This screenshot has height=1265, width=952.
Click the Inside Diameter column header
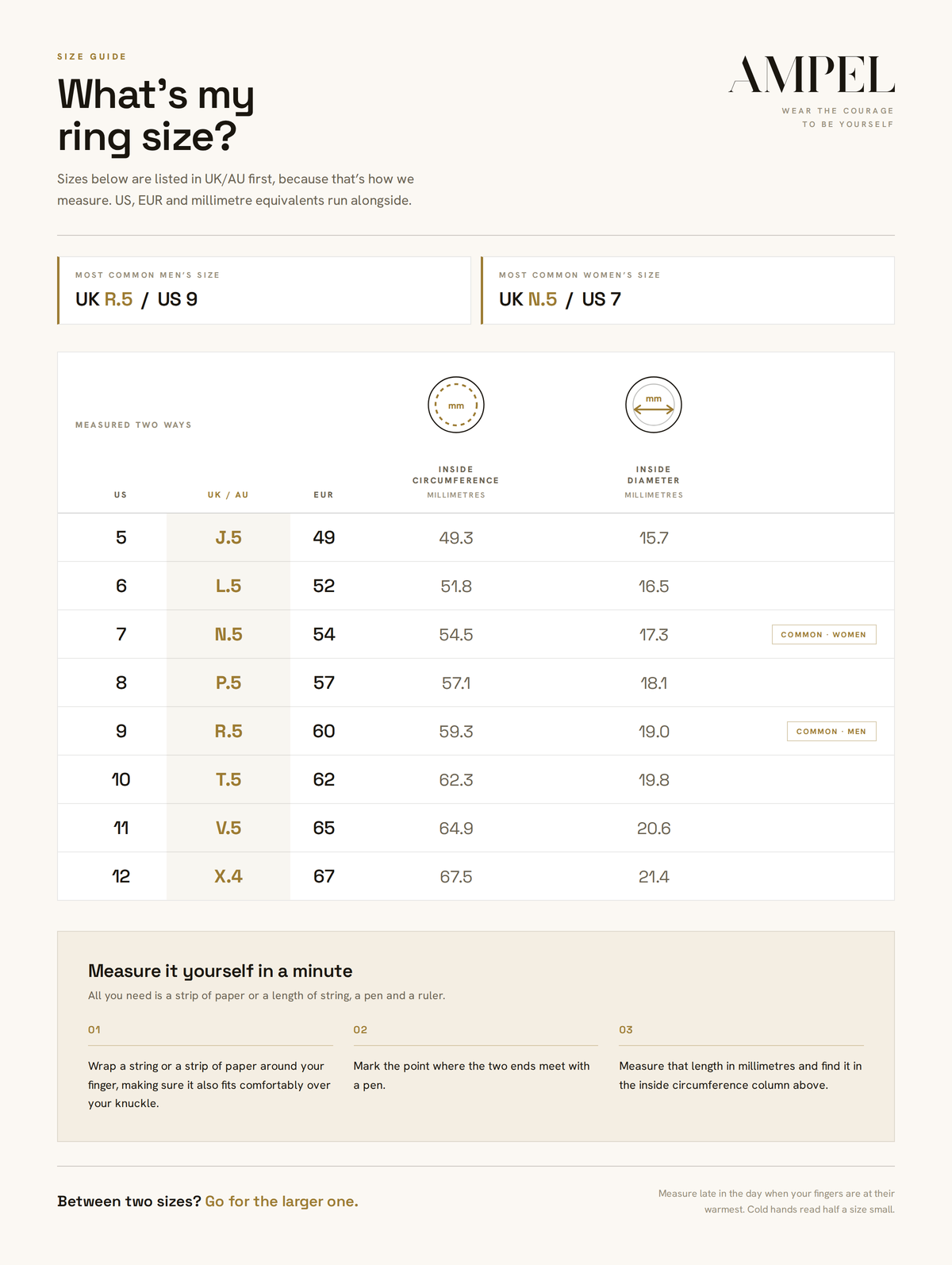pyautogui.click(x=654, y=481)
